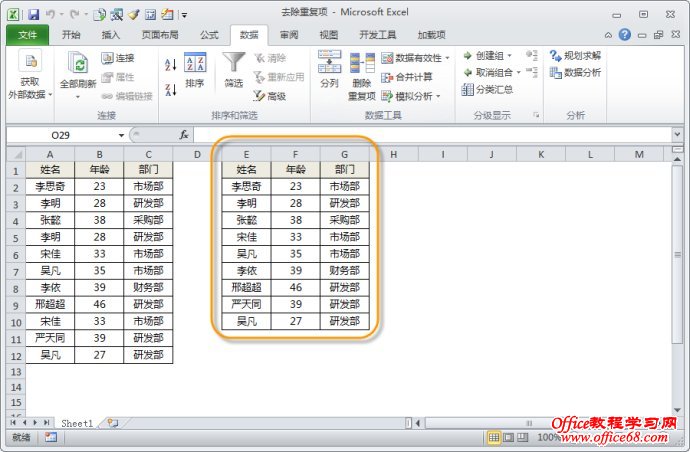This screenshot has height=452, width=690.
Task: Click the save icon in quick access toolbar
Action: [x=33, y=15]
